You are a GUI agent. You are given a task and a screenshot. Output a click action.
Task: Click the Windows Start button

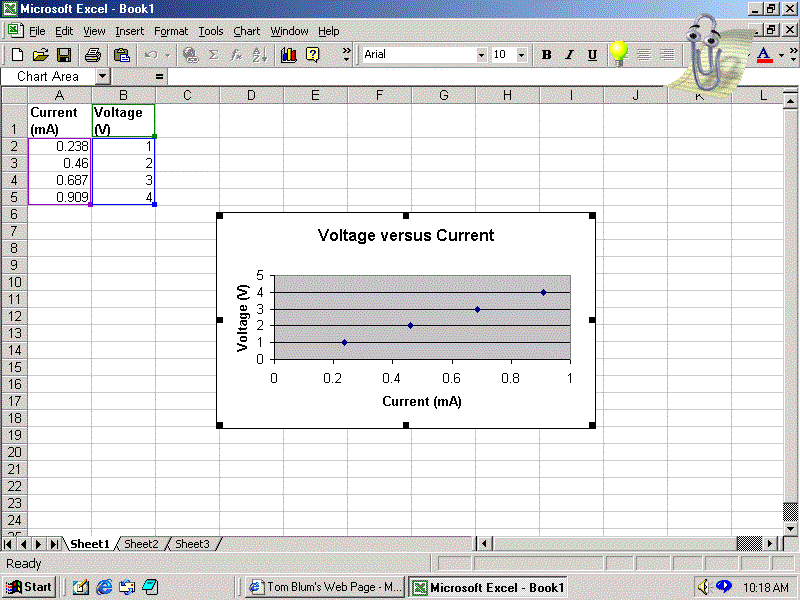29,587
